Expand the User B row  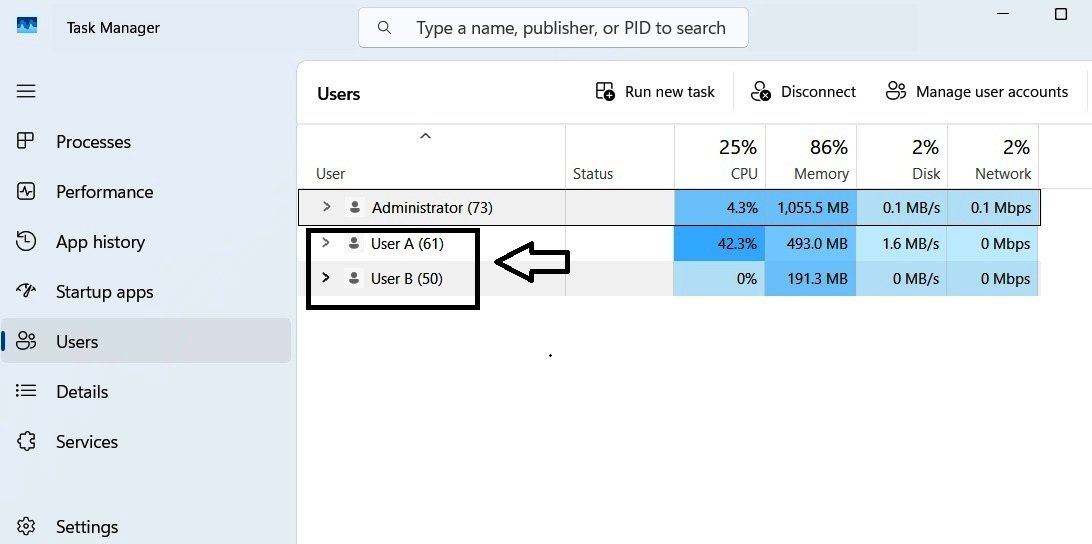(325, 278)
